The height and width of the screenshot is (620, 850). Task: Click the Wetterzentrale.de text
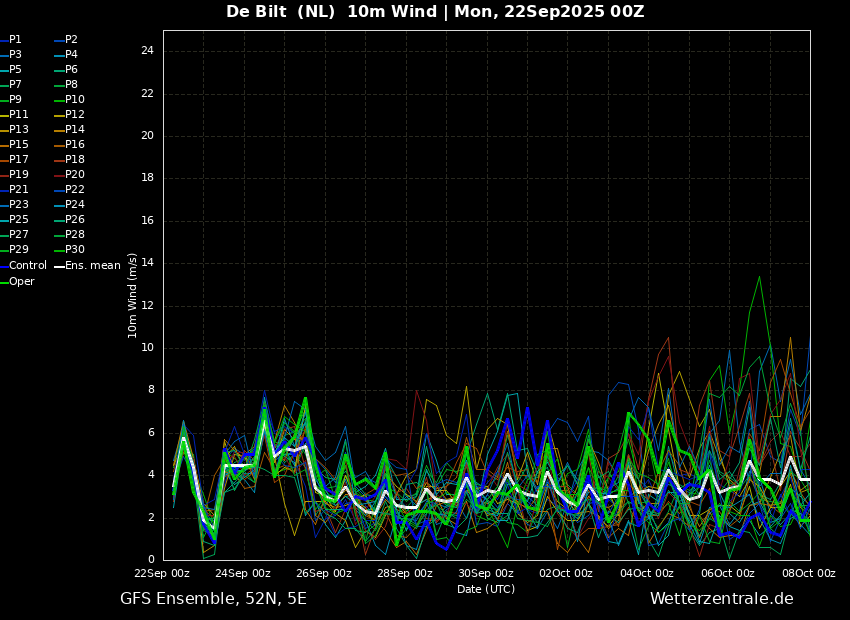click(722, 599)
